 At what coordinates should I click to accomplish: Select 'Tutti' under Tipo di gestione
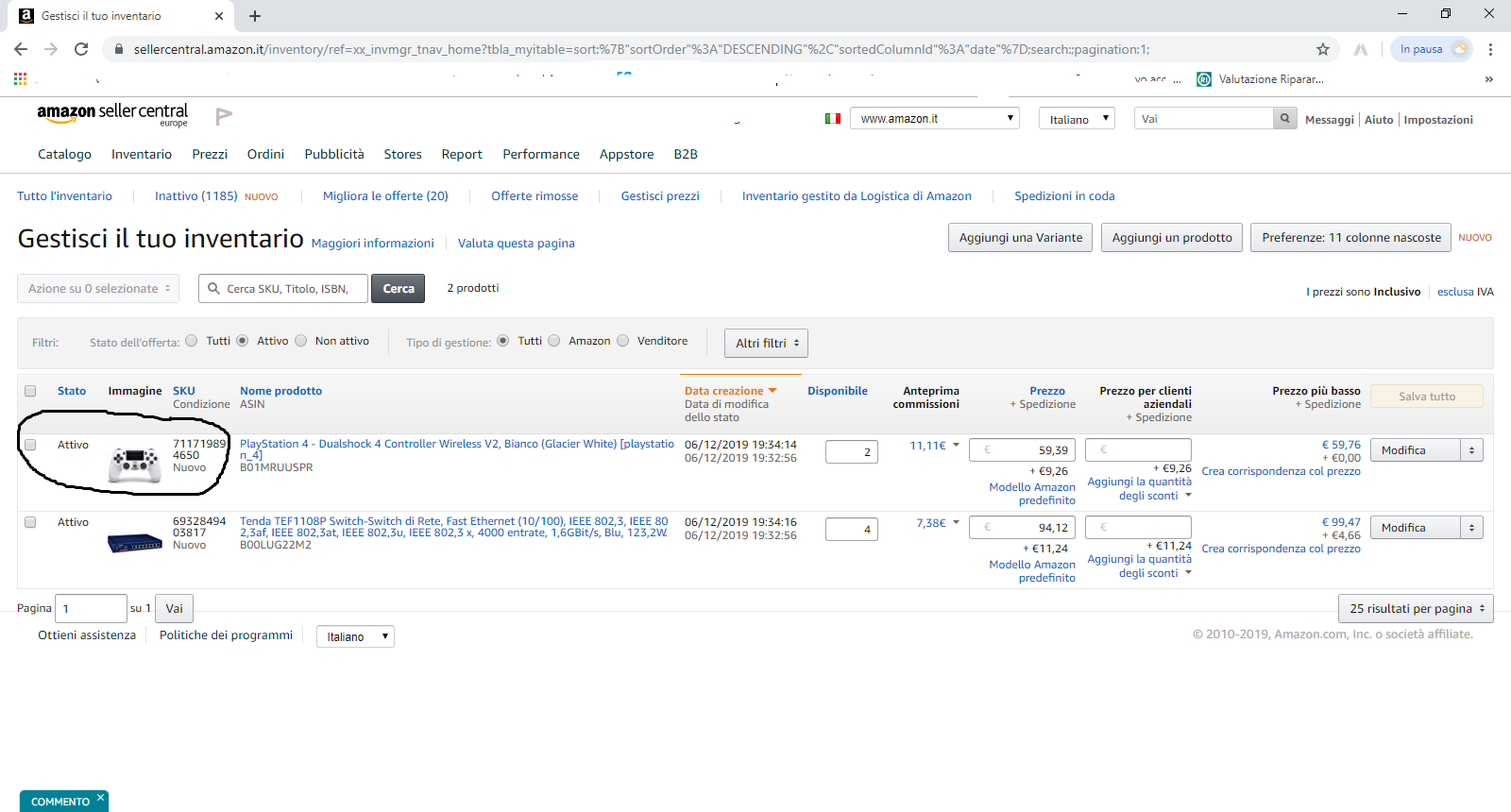tap(503, 341)
